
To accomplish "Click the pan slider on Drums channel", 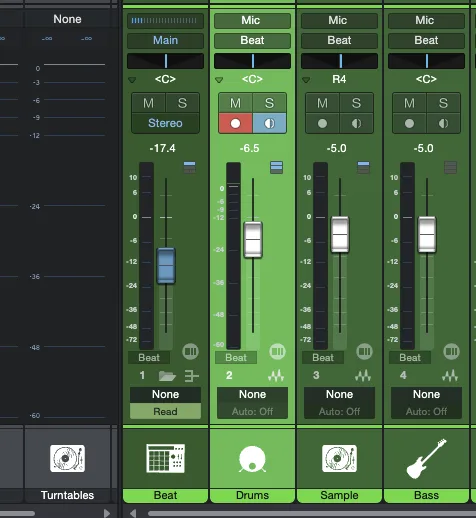I will [x=252, y=61].
